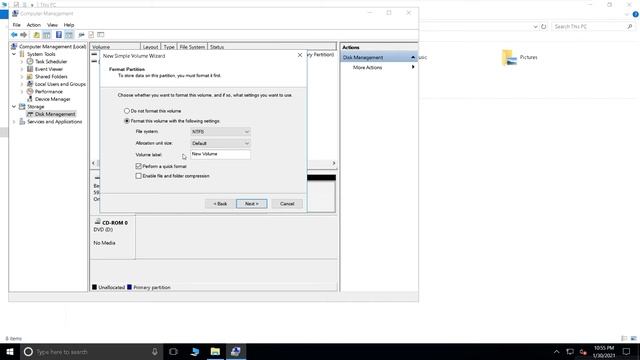Click microphone icon in taskbar search
Screen dimensions: 640x360
(155, 351)
